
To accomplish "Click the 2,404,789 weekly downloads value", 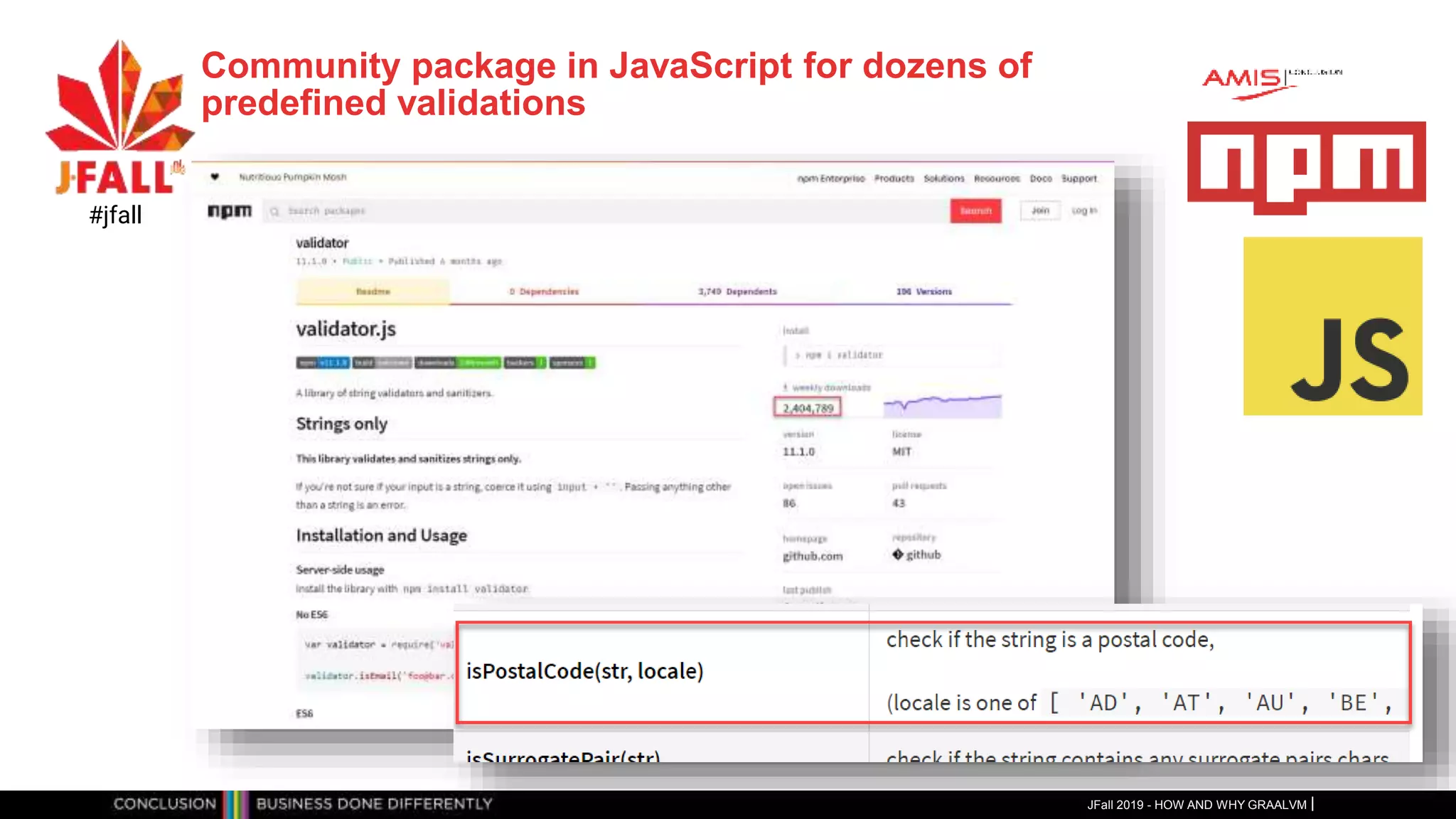I will pyautogui.click(x=808, y=408).
